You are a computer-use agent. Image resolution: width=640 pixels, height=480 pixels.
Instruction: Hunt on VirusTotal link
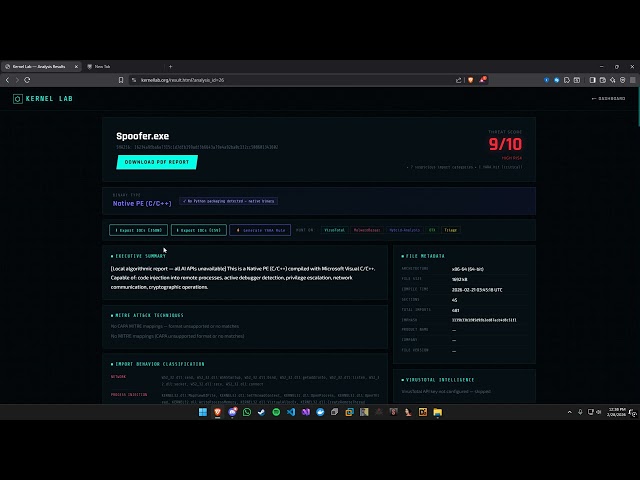coord(334,230)
